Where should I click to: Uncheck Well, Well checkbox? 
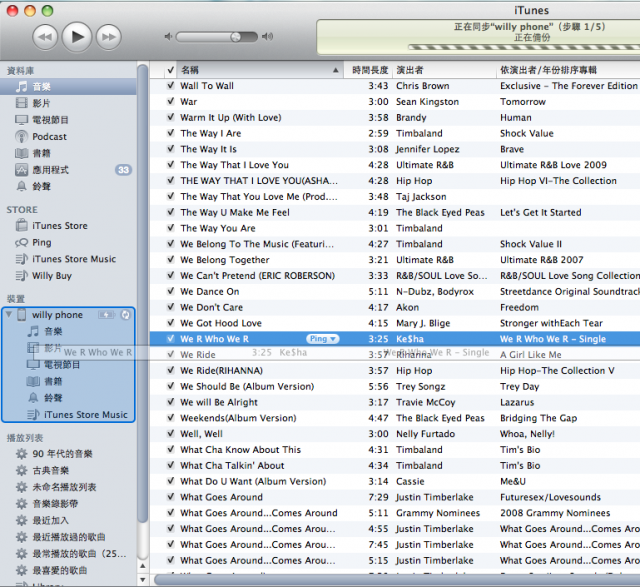pos(171,434)
